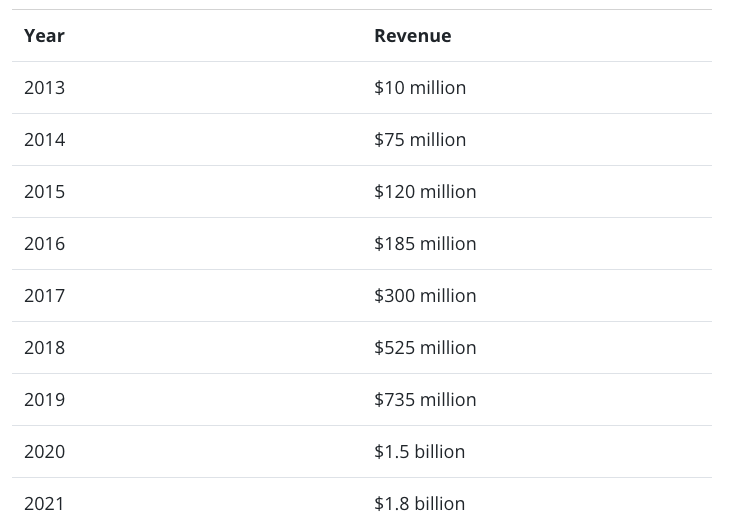Select the 2019 year cell
The image size is (745, 529).
click(44, 400)
